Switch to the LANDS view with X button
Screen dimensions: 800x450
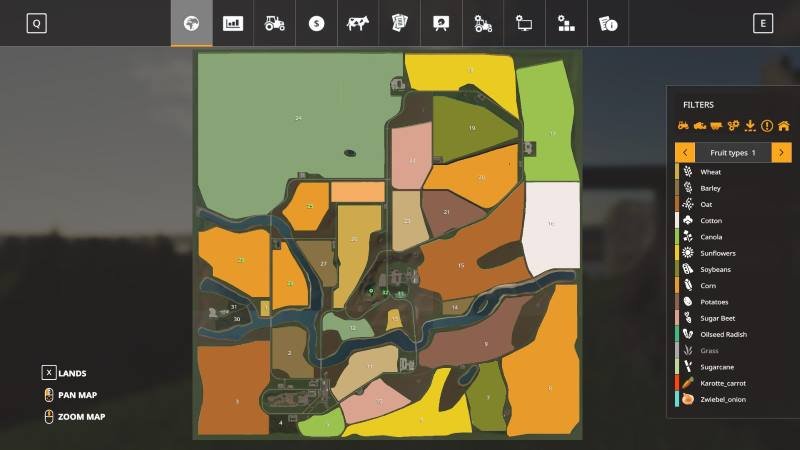coord(48,373)
